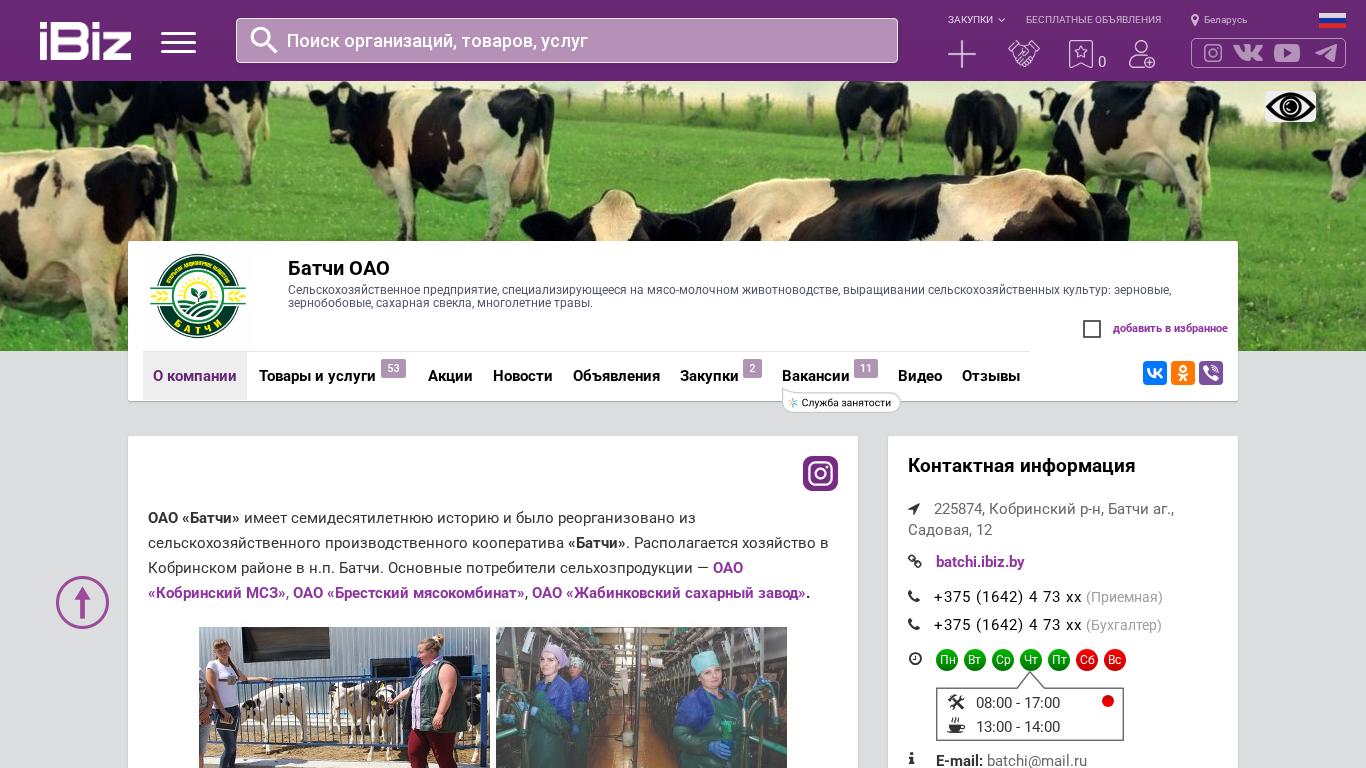This screenshot has width=1366, height=768.
Task: Check the 'добавить в избранное' checkbox
Action: (1092, 329)
